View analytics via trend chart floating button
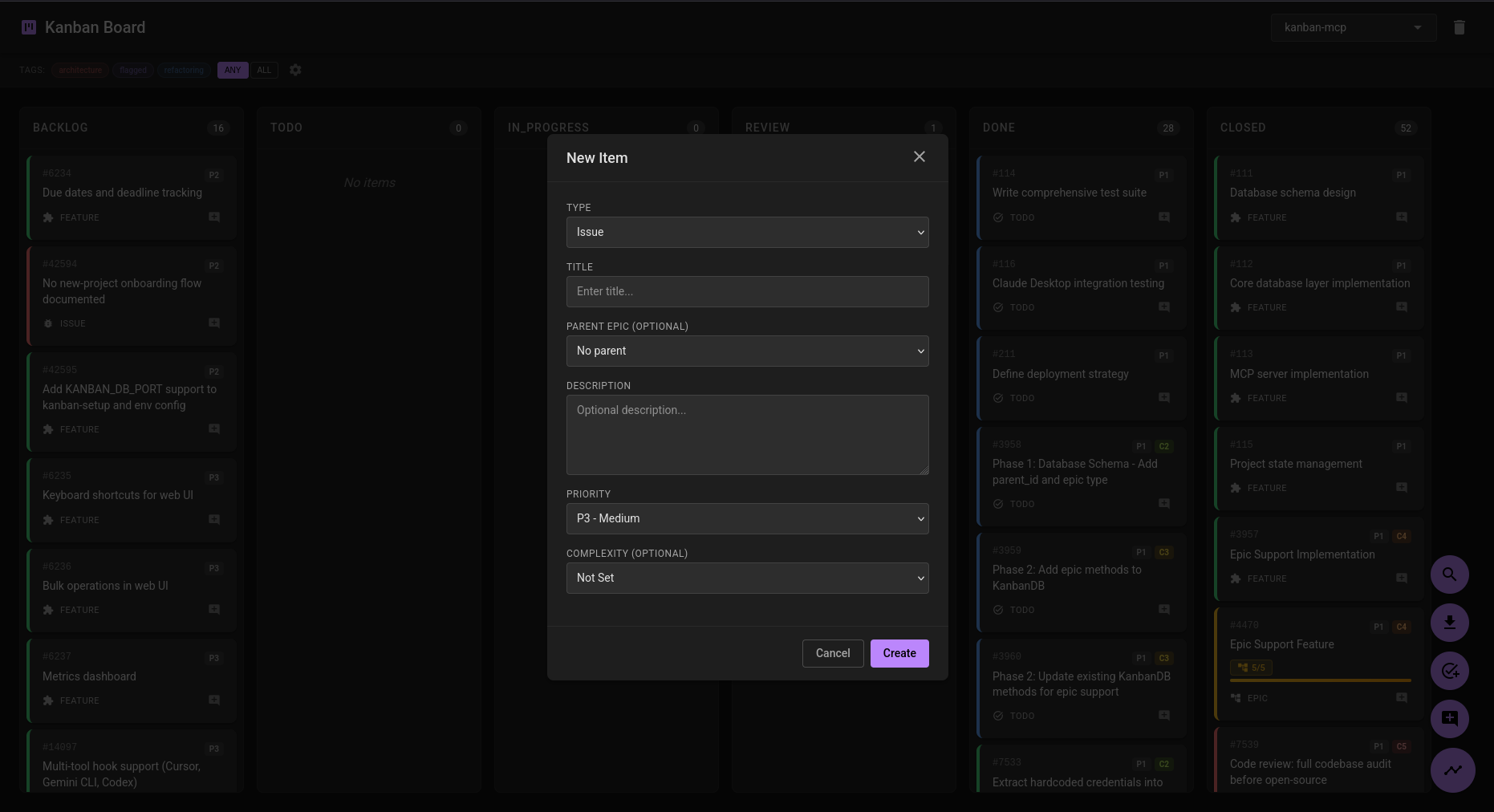Screen dimensions: 1494x812 coord(1452,770)
